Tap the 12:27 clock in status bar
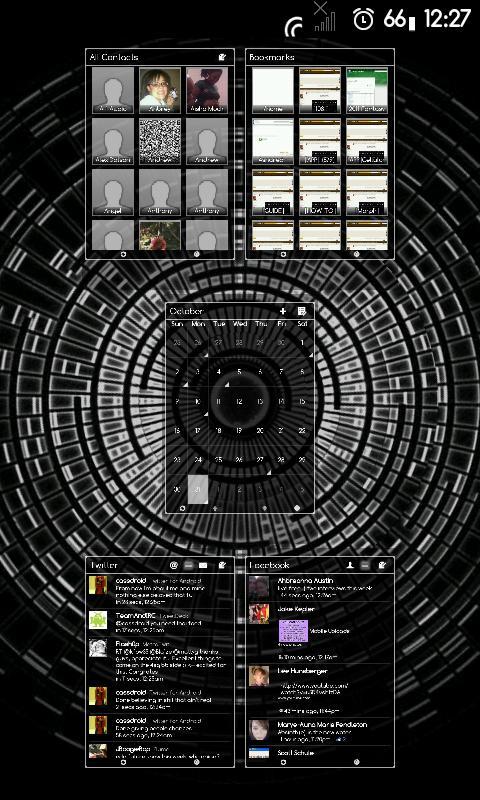This screenshot has height=800, width=480. (x=447, y=19)
